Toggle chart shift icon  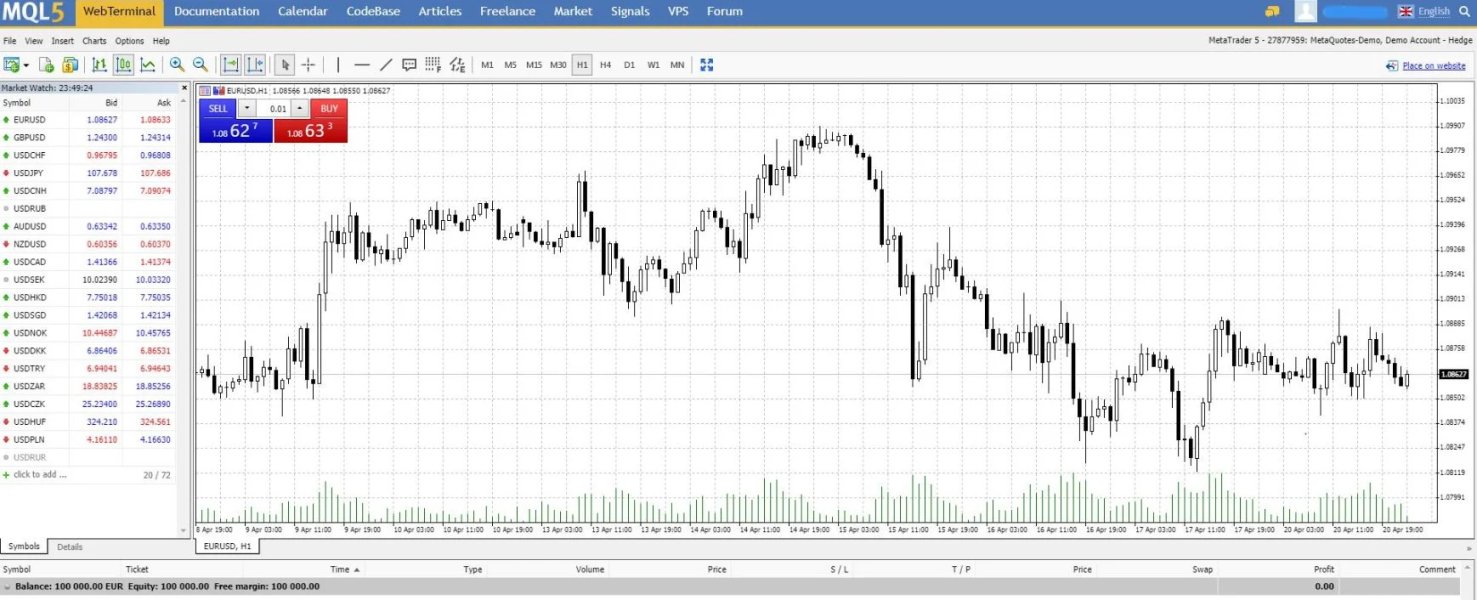tap(255, 65)
